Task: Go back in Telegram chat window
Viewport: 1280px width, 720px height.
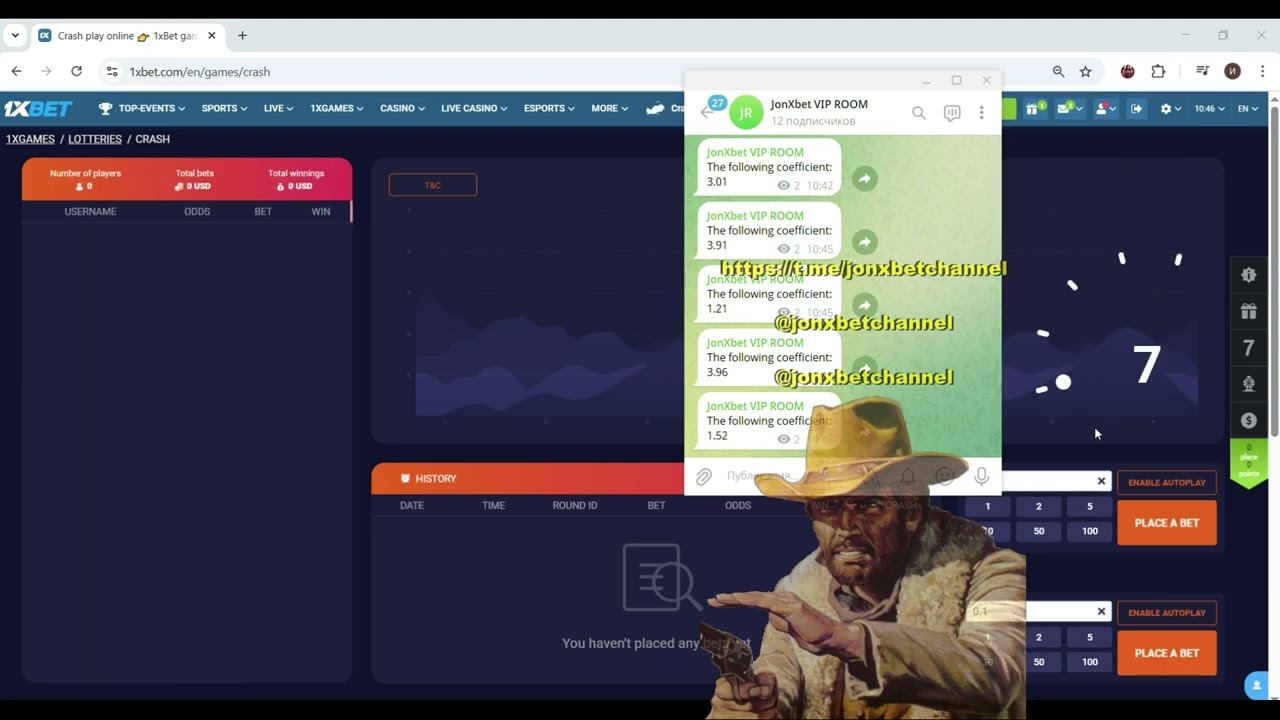Action: click(x=707, y=112)
